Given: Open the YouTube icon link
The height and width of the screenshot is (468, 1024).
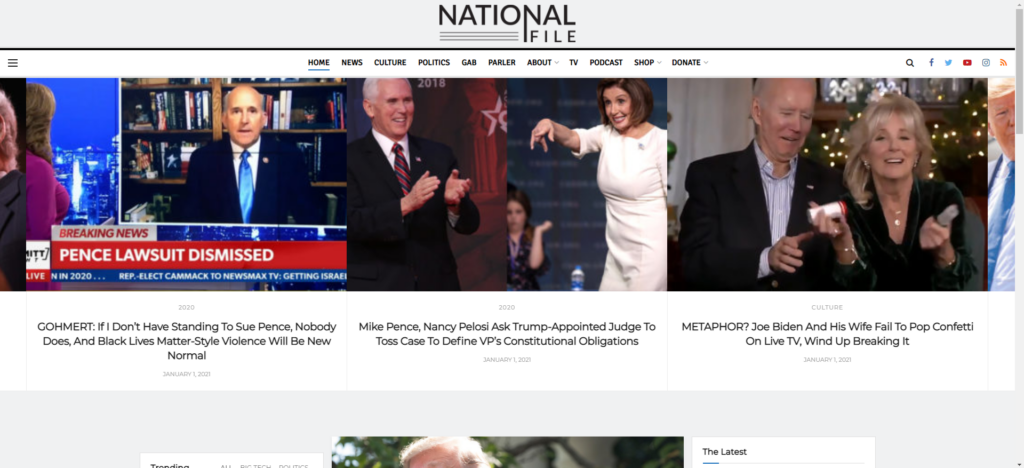Looking at the screenshot, I should tap(967, 63).
